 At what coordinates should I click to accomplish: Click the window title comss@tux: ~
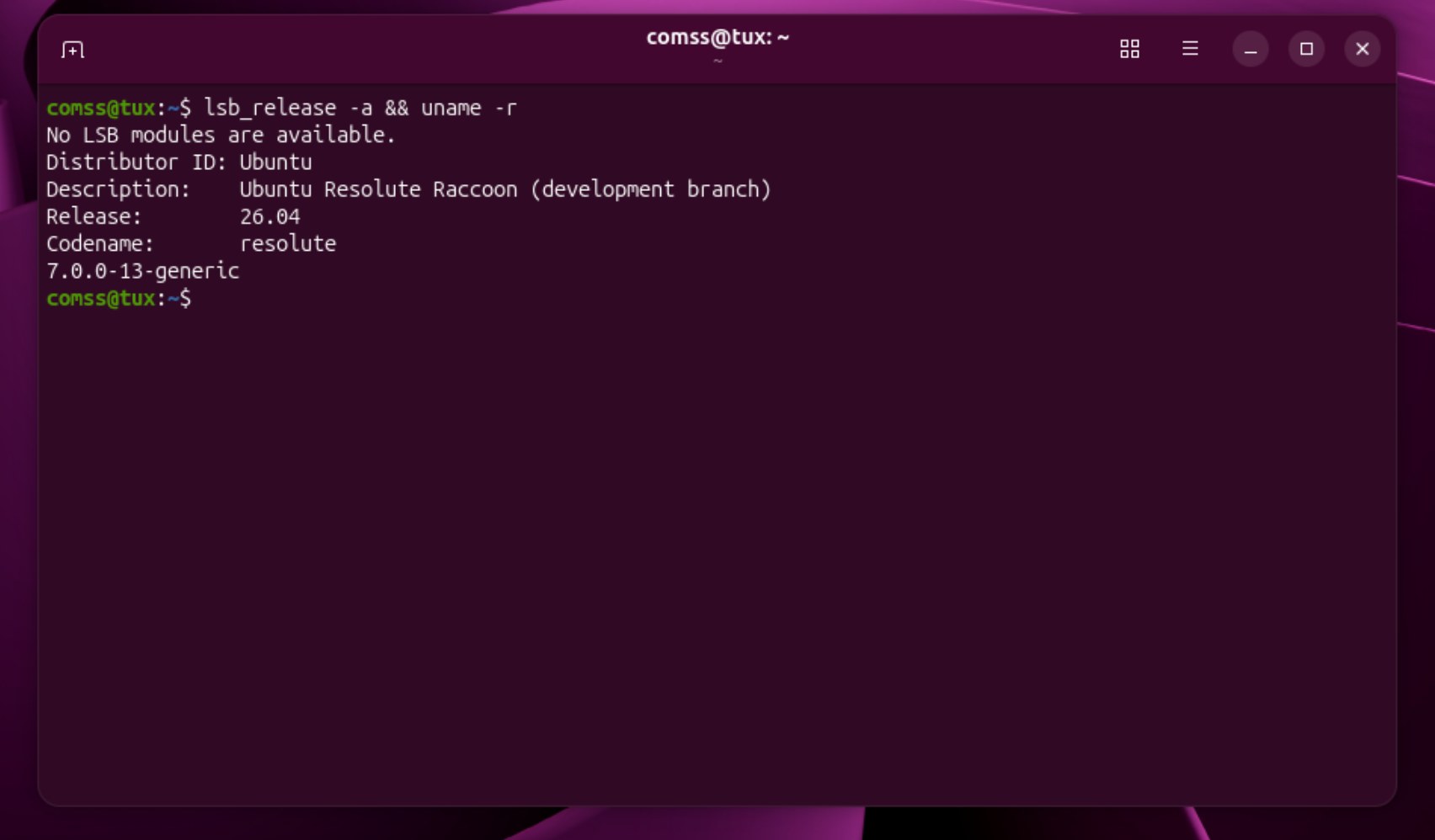pos(717,37)
